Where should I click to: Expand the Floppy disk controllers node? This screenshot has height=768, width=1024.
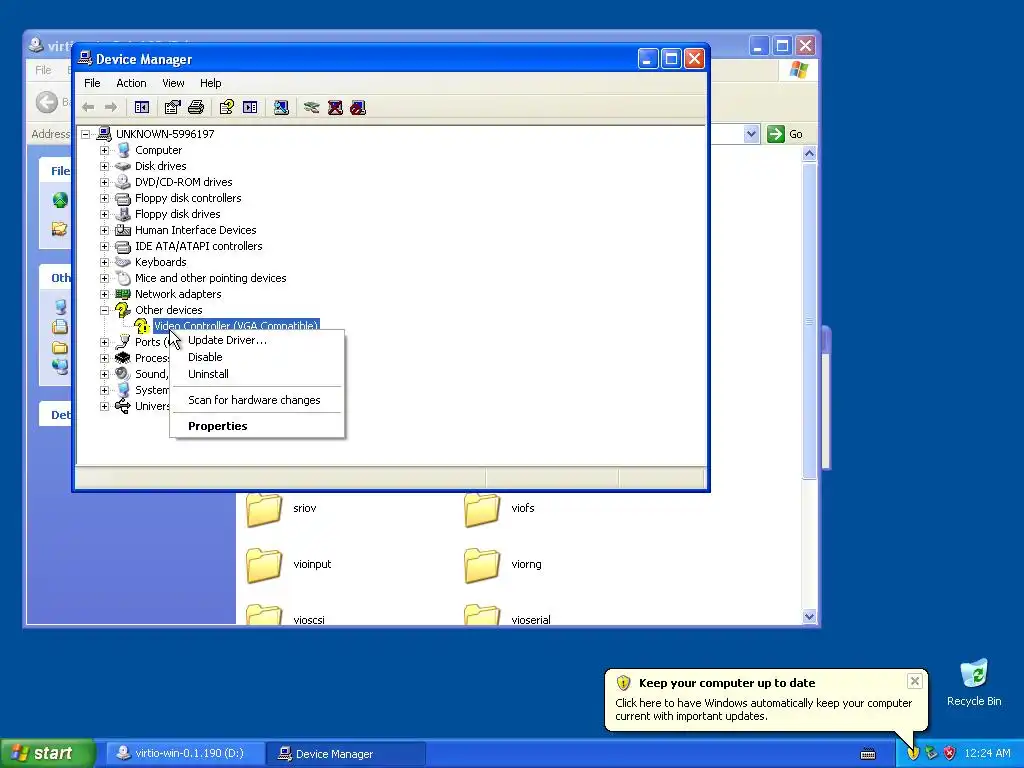click(x=104, y=198)
